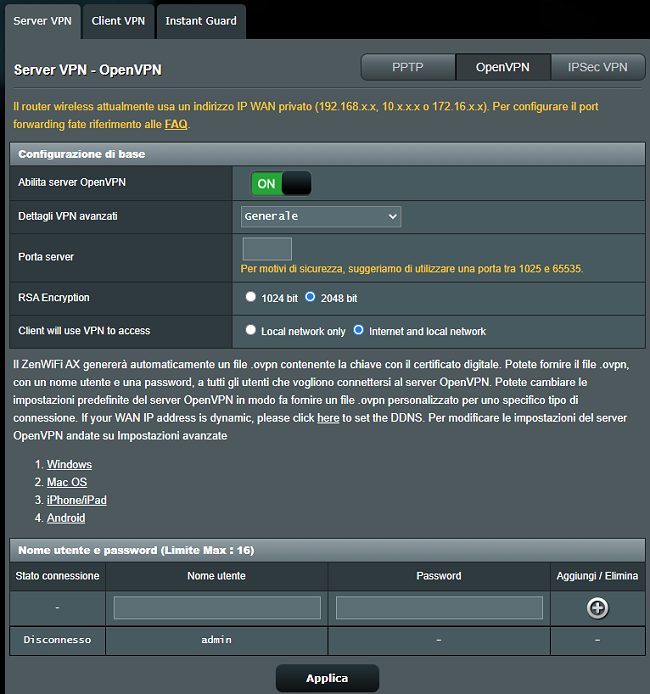Click the plus icon to add user
Screen dimensions: 650x694
[x=597, y=608]
